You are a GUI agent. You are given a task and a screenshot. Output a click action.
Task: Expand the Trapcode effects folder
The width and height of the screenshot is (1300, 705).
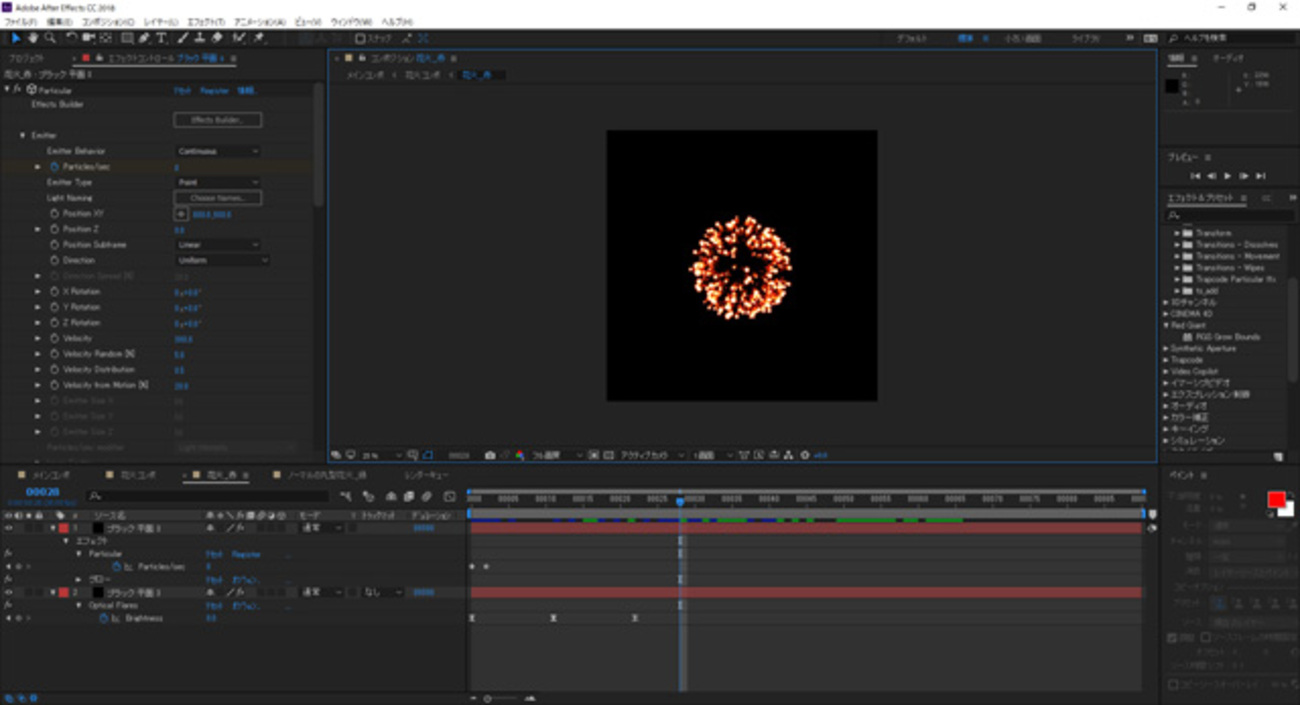pyautogui.click(x=1166, y=360)
